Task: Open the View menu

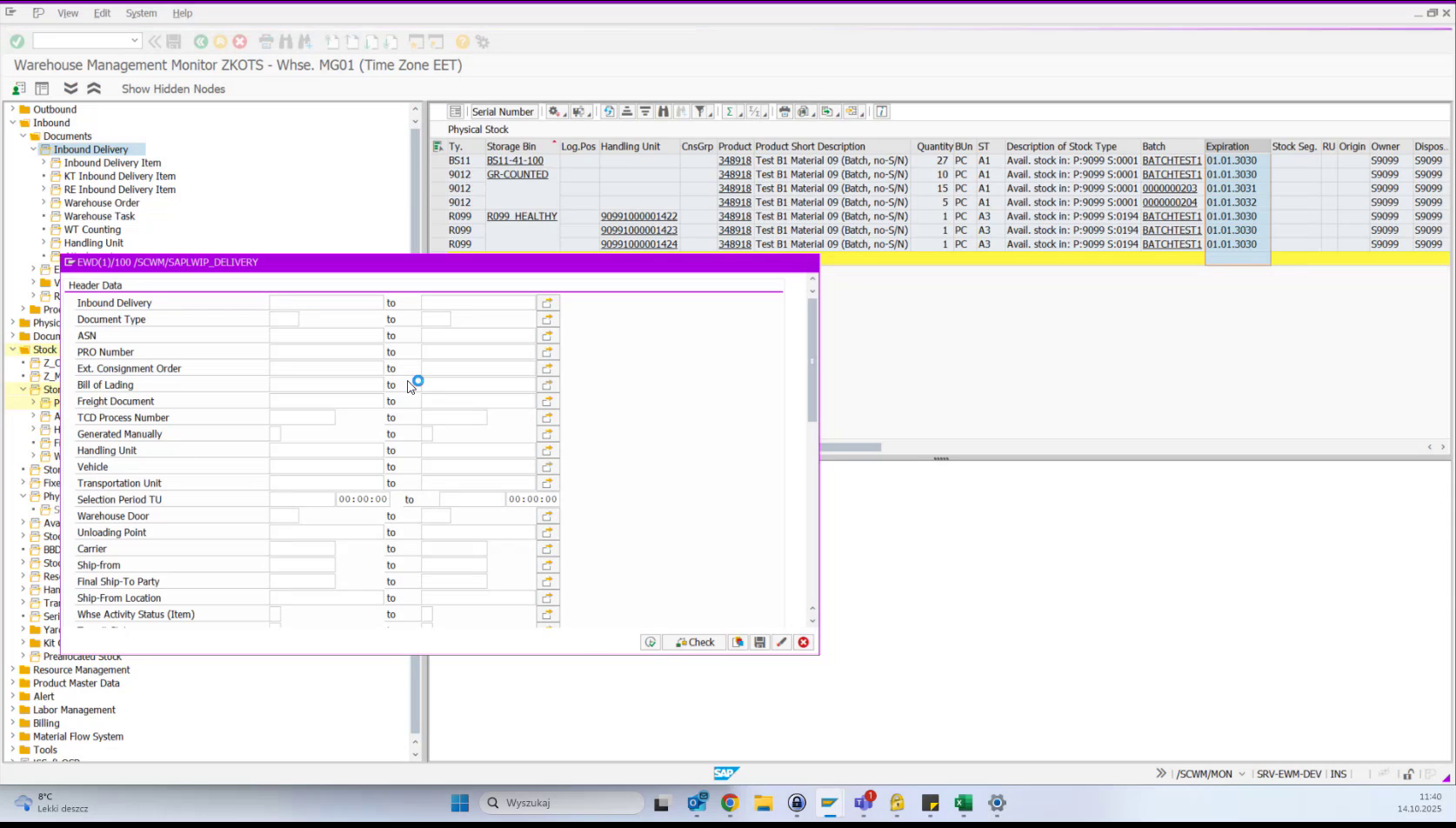Action: tap(68, 13)
